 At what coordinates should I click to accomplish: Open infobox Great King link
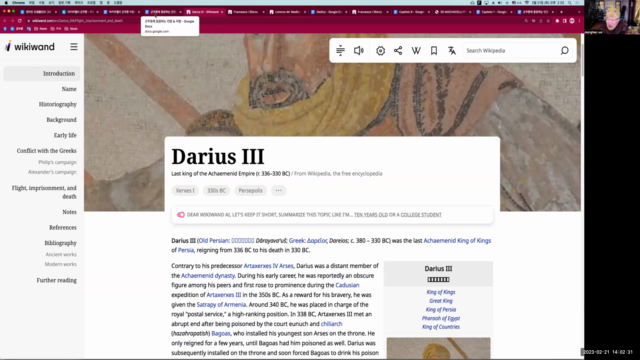[441, 301]
